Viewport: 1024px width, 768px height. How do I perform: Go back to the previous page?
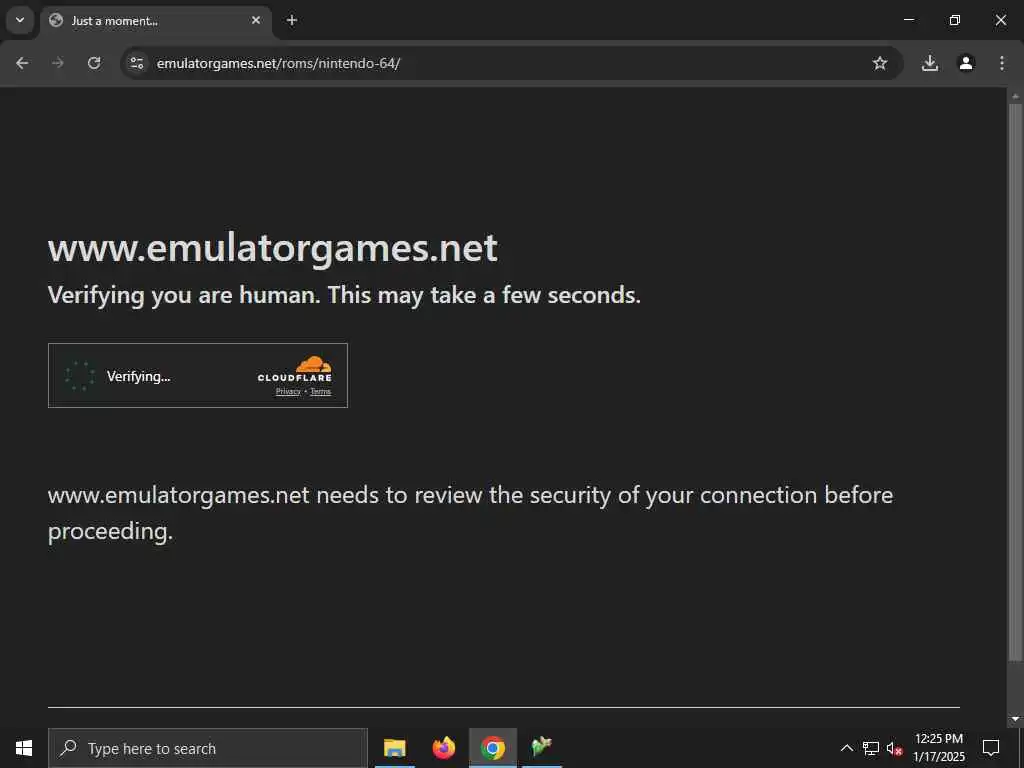click(x=22, y=63)
